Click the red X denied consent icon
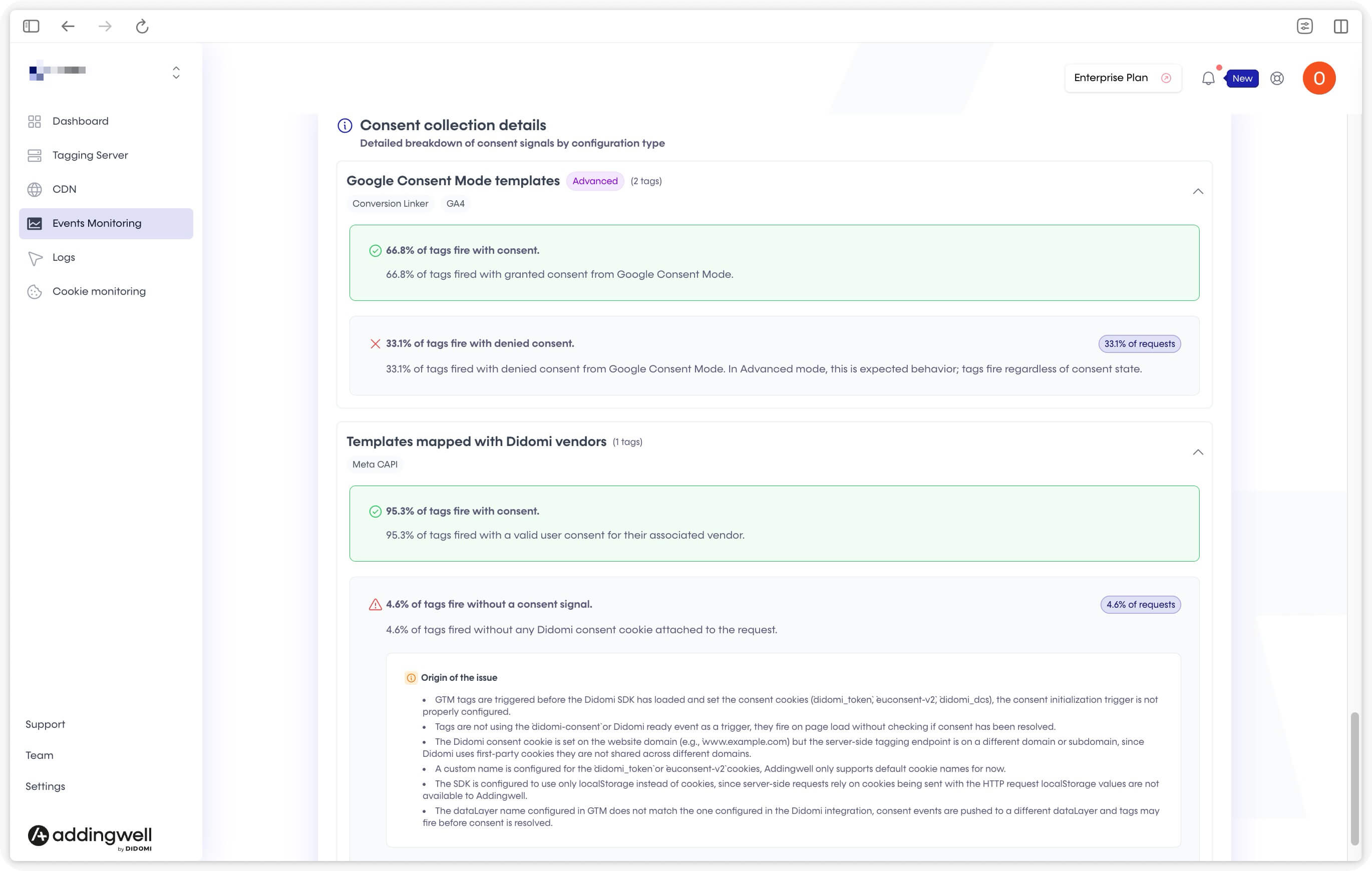1372x871 pixels. (x=375, y=343)
